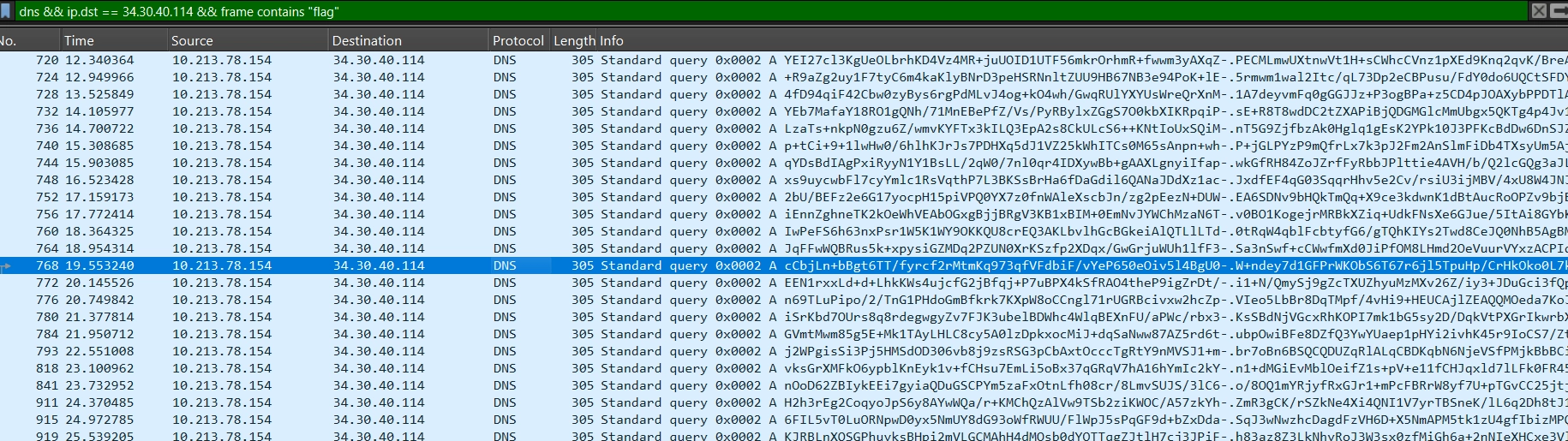This screenshot has width=1568, height=441.
Task: Clear the display filter with X button
Action: pos(1539,10)
